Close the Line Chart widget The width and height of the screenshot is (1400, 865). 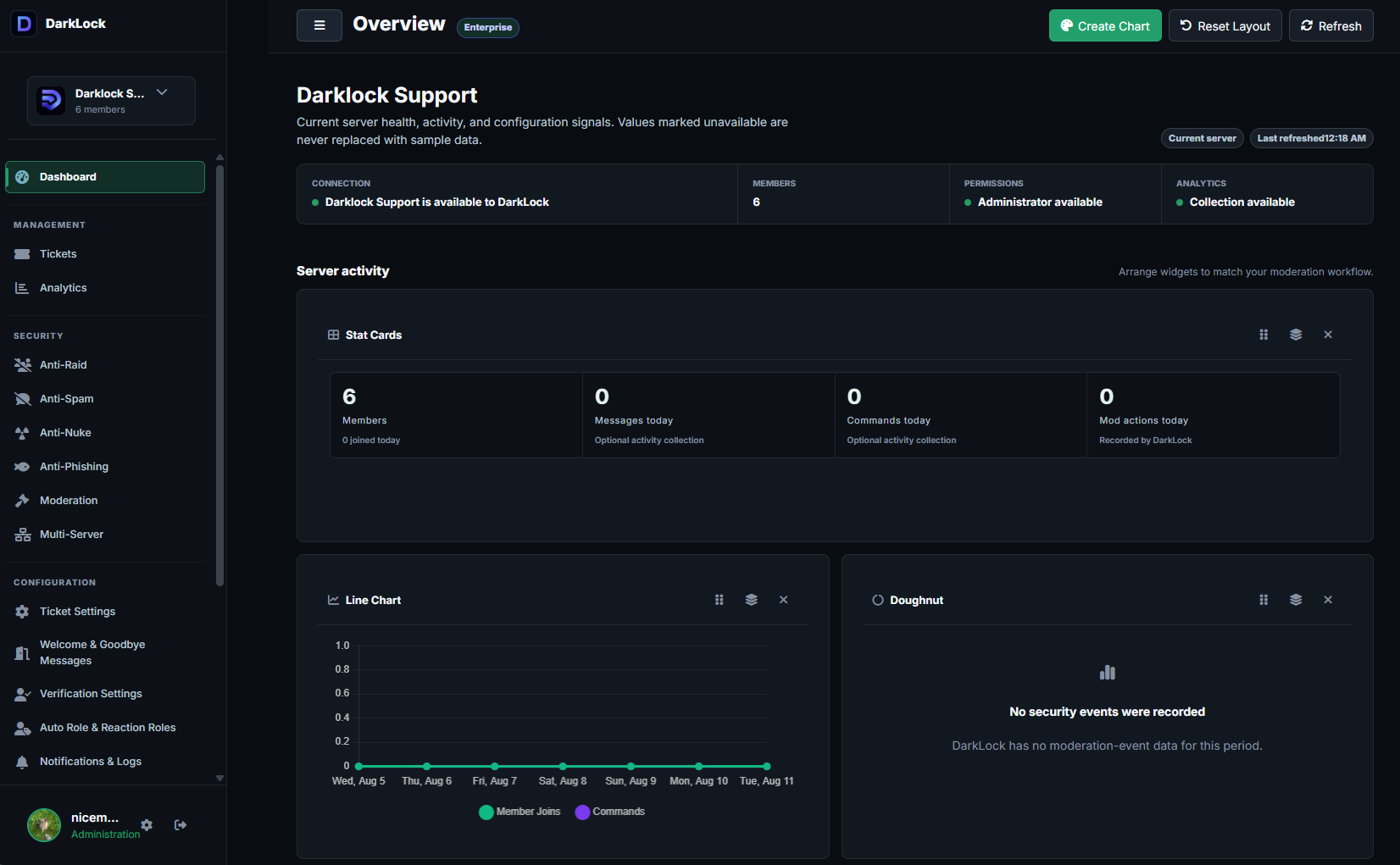pos(784,600)
